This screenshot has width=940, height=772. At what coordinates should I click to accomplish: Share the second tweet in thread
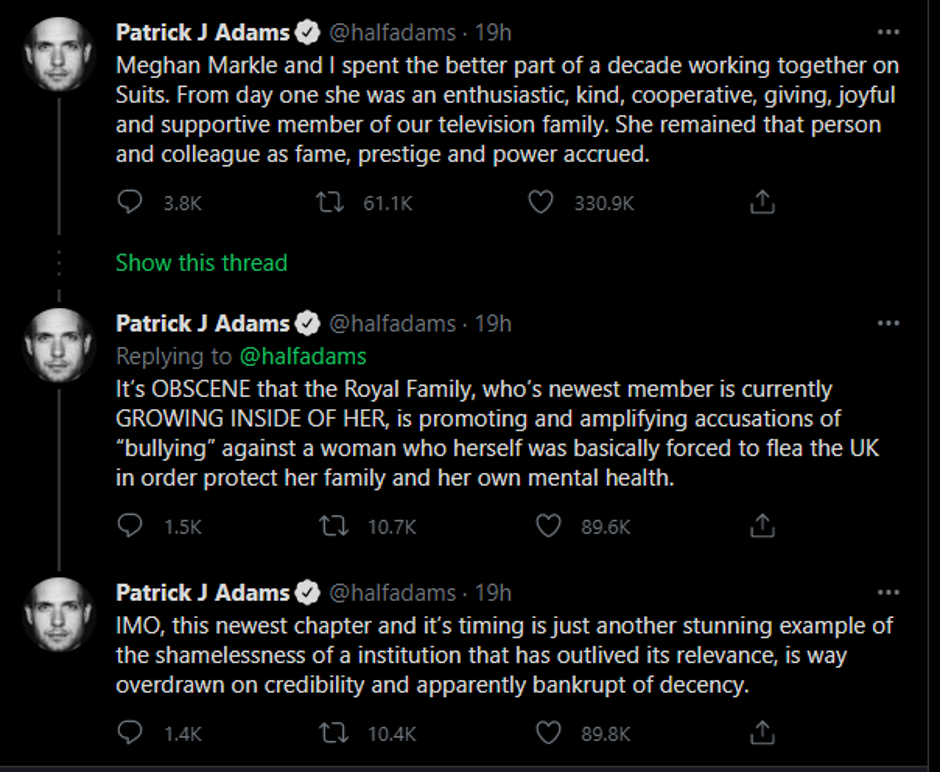762,526
